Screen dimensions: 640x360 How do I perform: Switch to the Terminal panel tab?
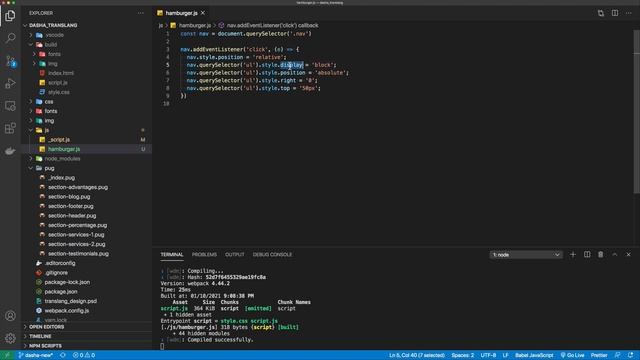click(172, 255)
